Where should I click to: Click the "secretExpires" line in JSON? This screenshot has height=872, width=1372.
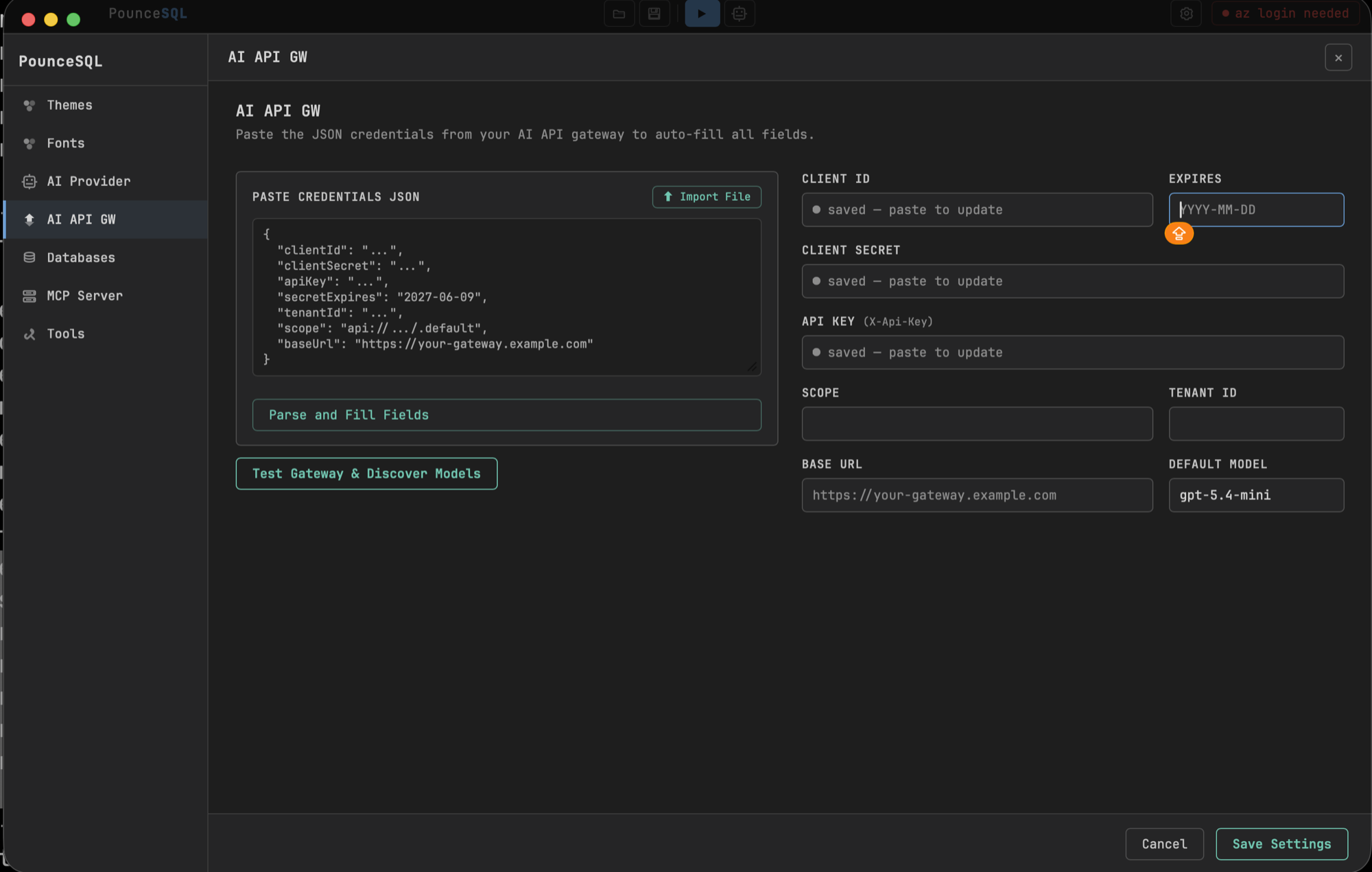tap(382, 297)
